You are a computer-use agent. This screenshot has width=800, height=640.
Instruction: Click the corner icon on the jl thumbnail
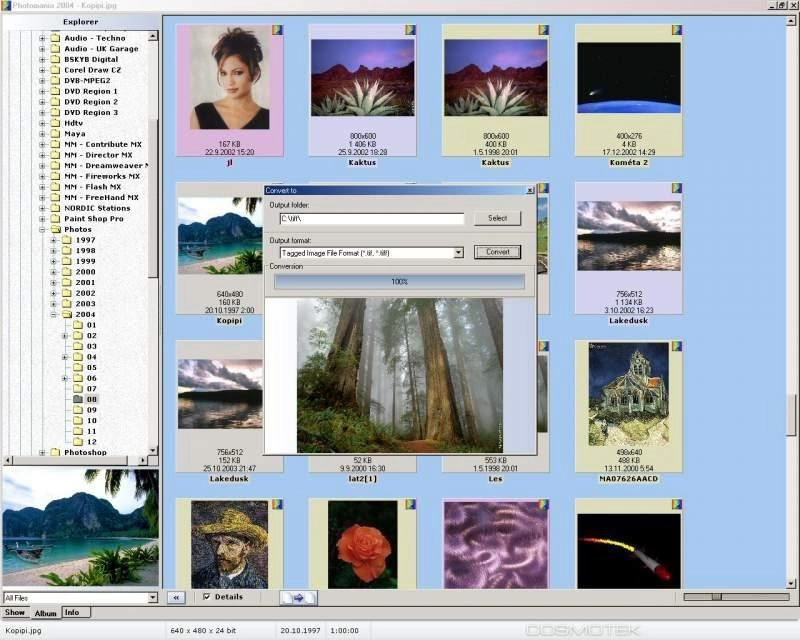pos(277,30)
